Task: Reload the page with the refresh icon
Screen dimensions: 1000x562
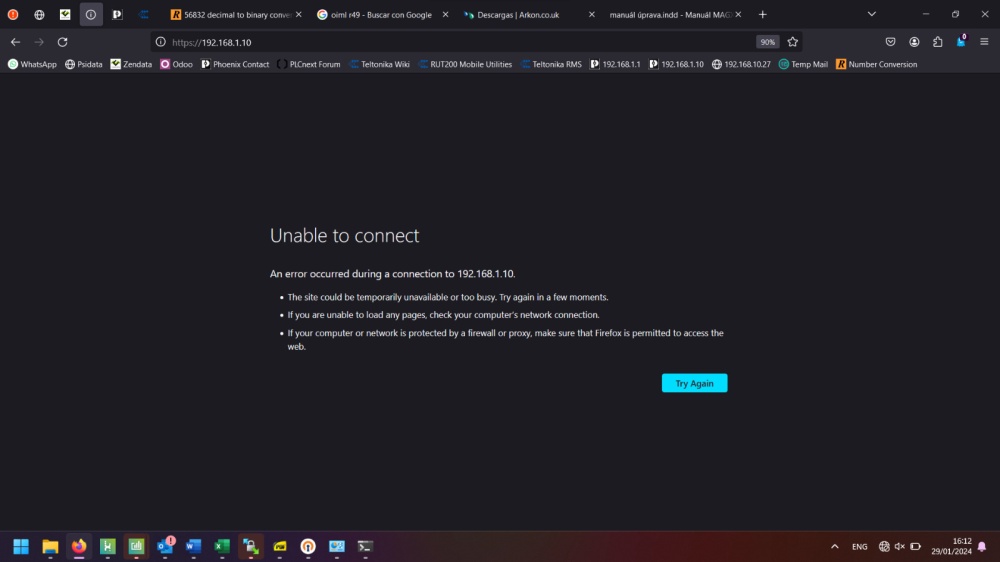Action: pos(62,42)
